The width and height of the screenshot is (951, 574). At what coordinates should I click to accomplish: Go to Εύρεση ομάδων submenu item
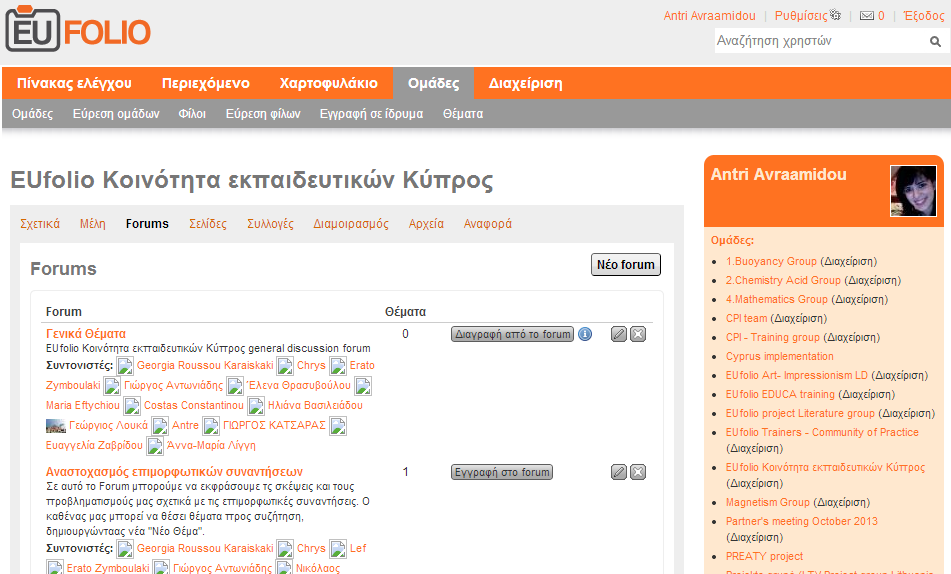pyautogui.click(x=116, y=113)
